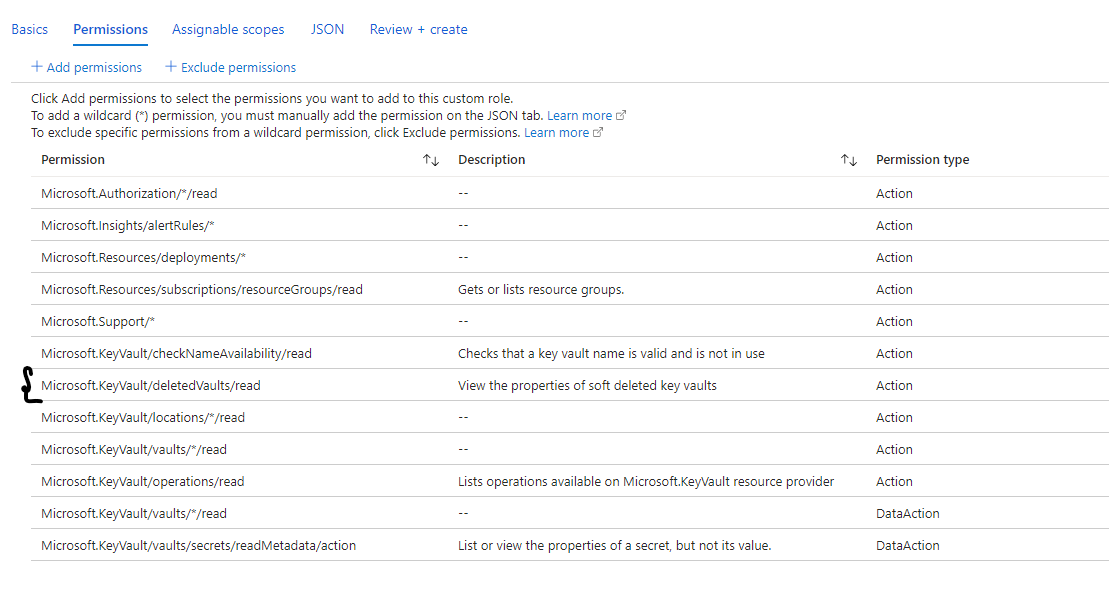
Task: Click 'Checks that a key vault name is valid' description
Action: (x=611, y=353)
